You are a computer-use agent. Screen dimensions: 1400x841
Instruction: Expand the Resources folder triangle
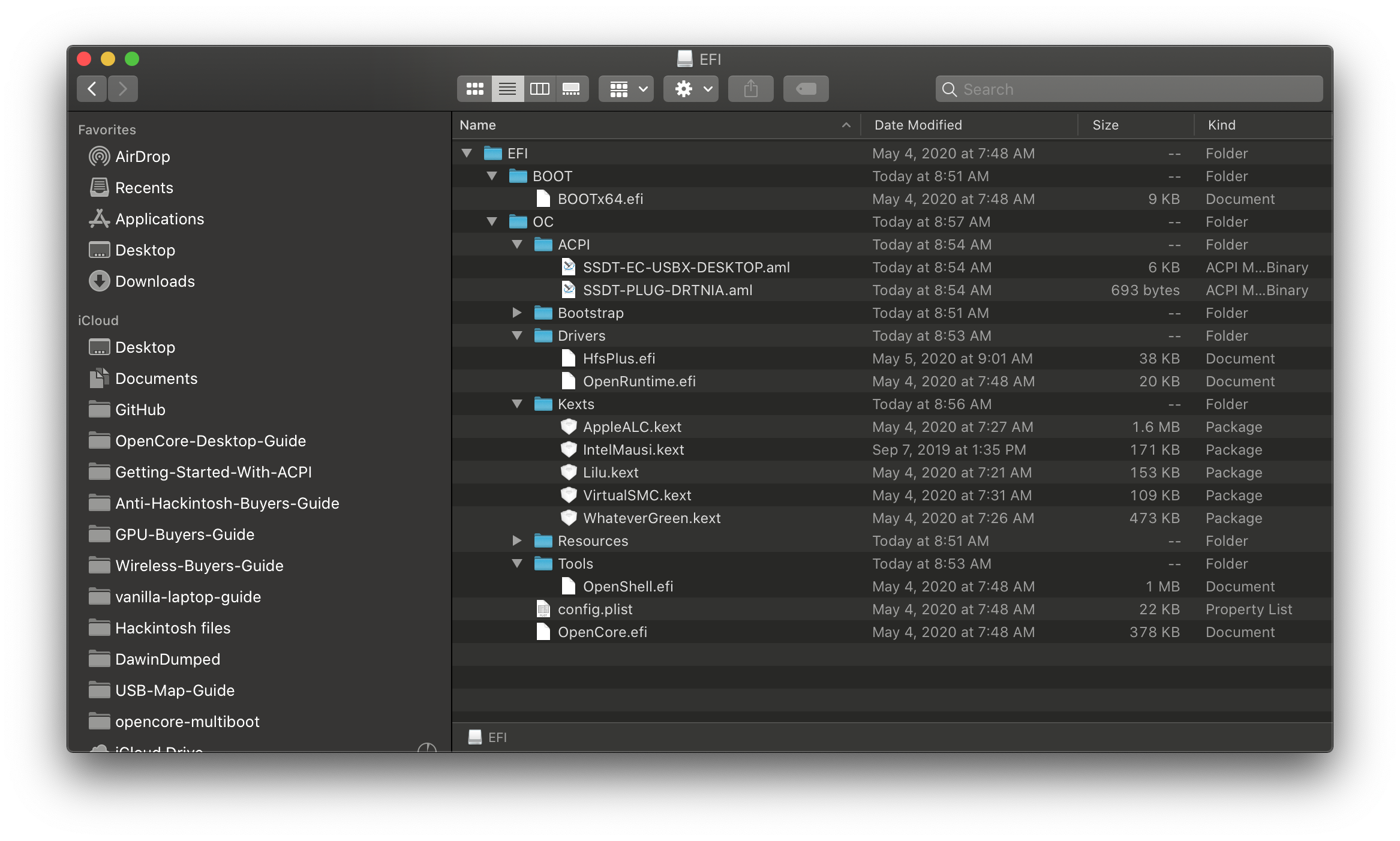(516, 540)
